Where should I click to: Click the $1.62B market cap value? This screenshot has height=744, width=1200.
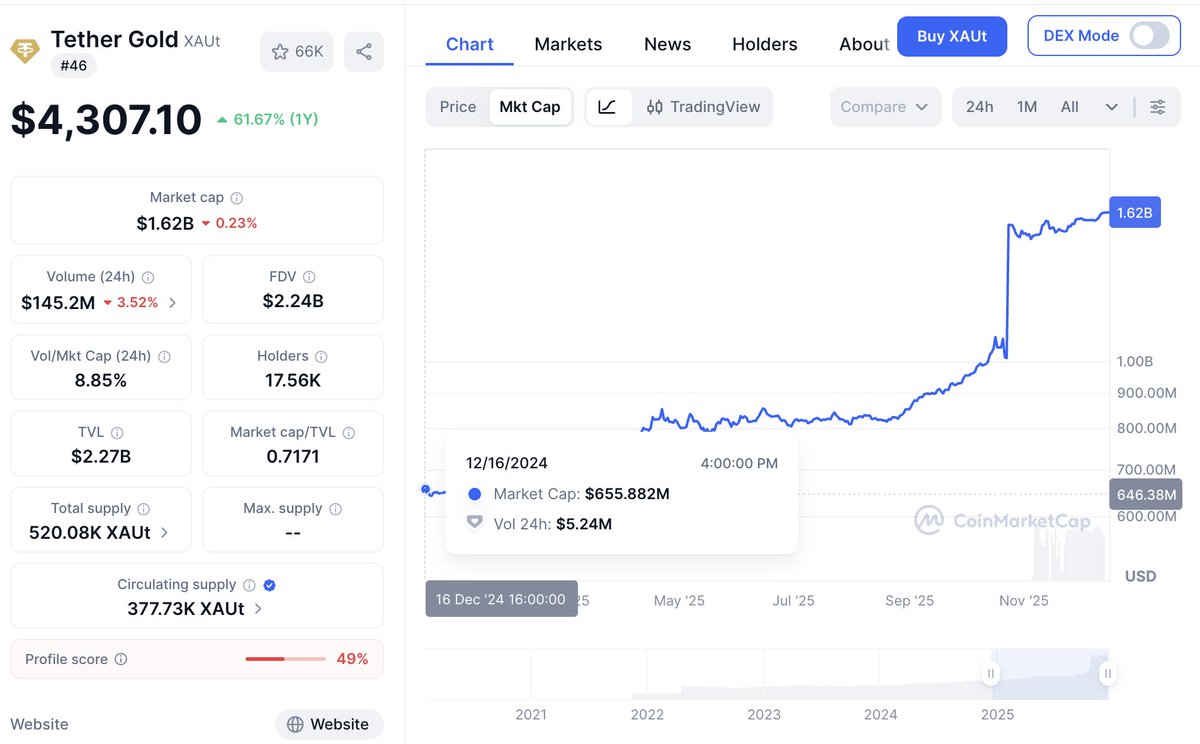165,223
